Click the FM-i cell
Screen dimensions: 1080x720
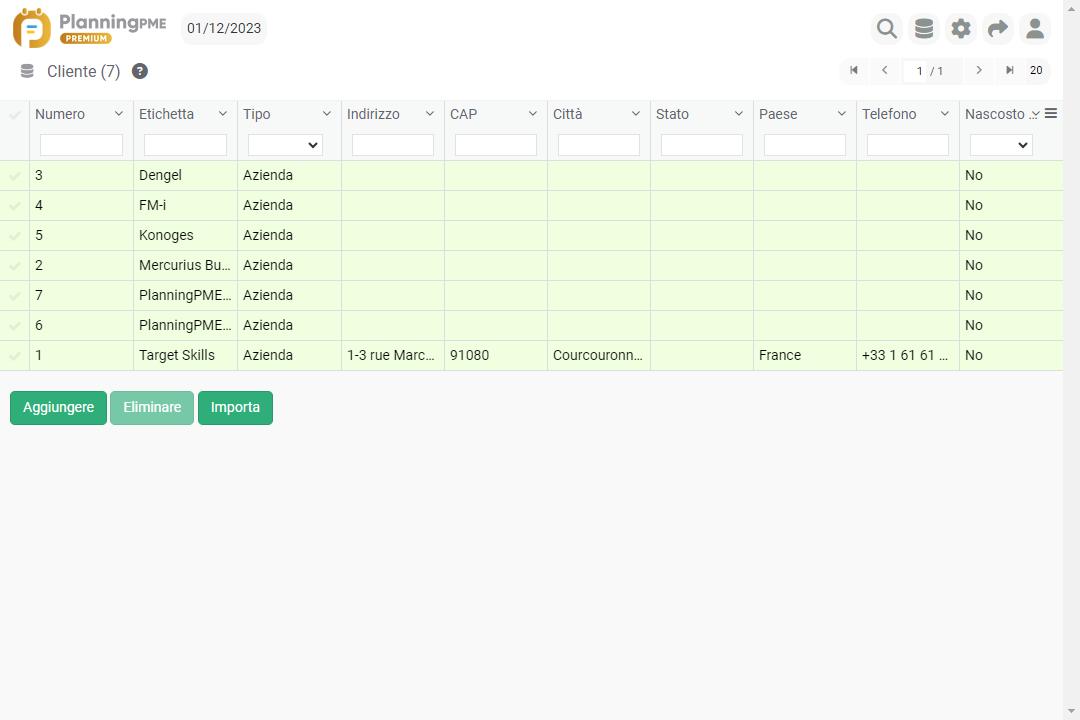185,205
